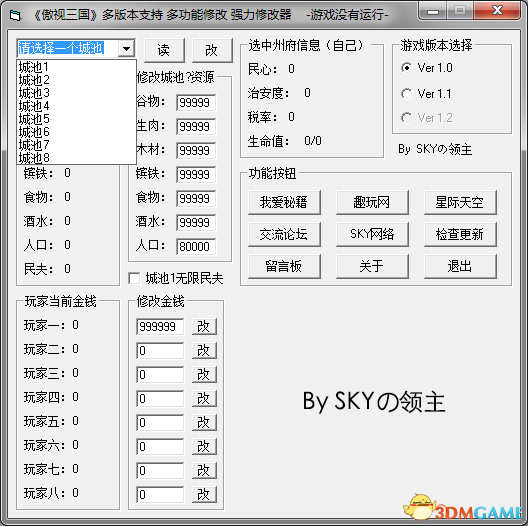Open 星际天空 button

(460, 202)
